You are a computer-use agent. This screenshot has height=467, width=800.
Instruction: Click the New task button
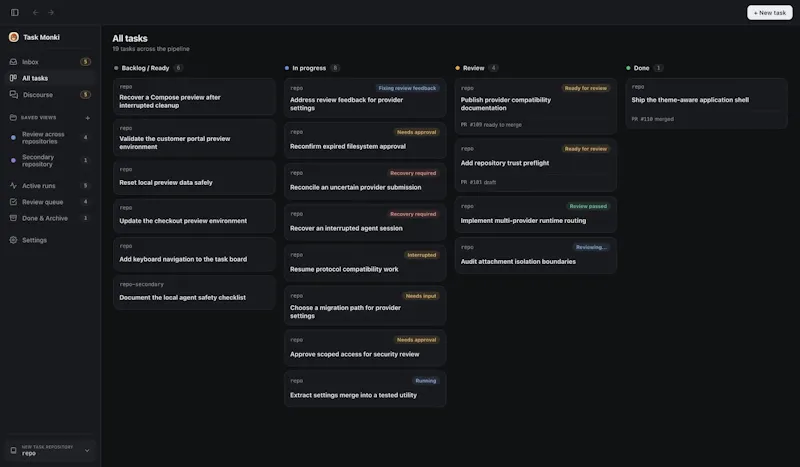coord(769,12)
